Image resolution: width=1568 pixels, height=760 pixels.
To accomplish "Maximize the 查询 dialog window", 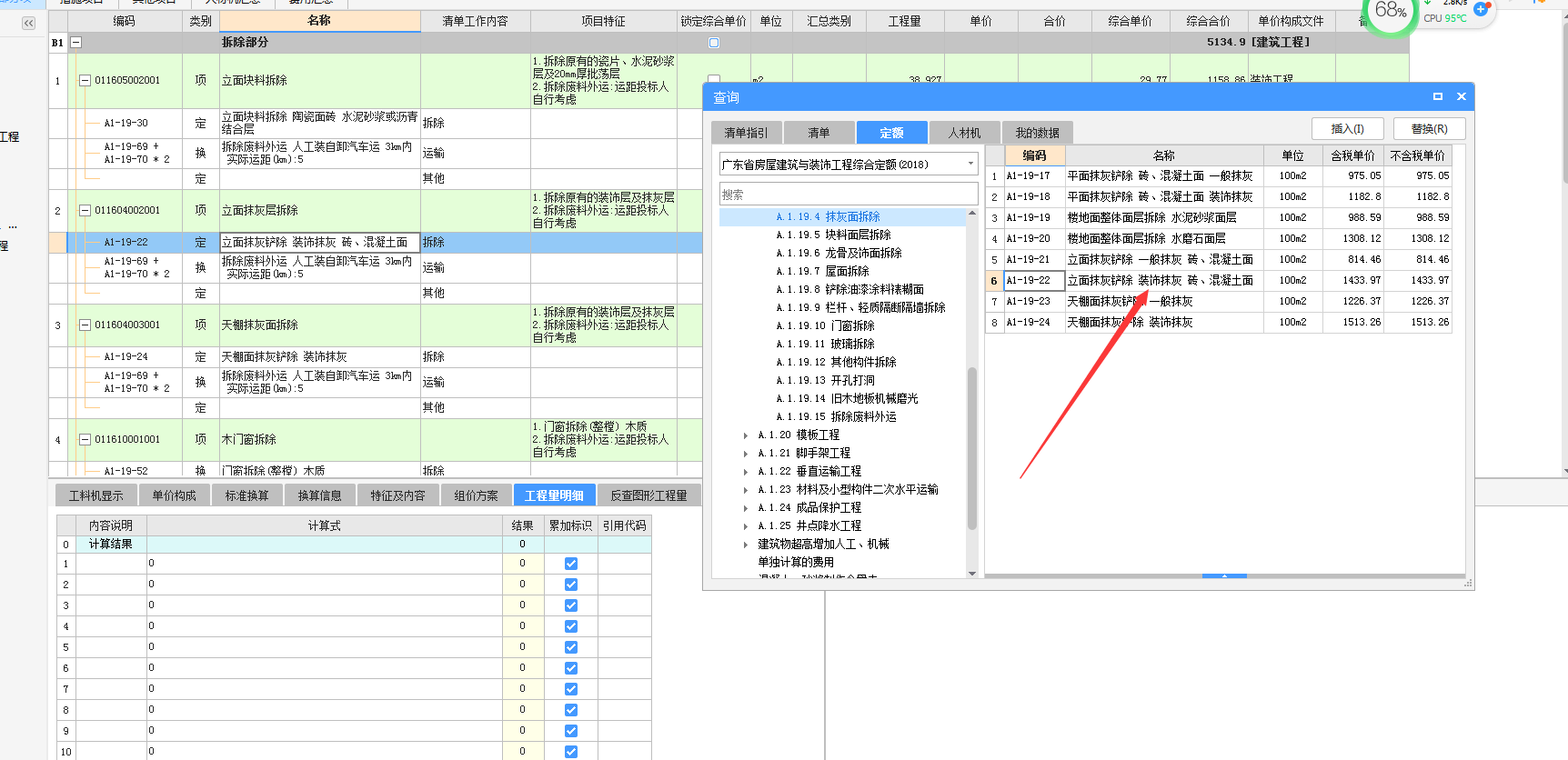I will click(x=1438, y=96).
